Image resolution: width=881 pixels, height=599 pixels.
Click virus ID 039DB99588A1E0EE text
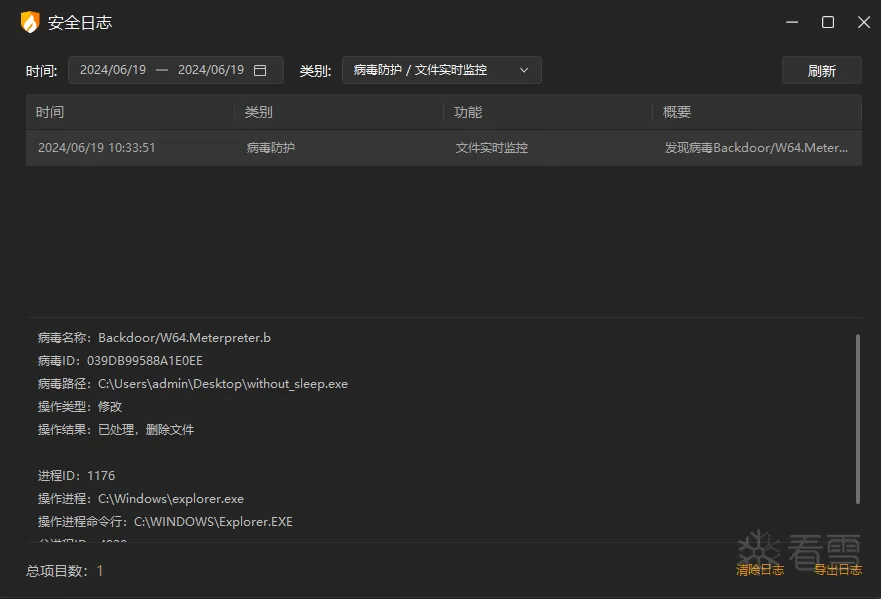(x=144, y=361)
